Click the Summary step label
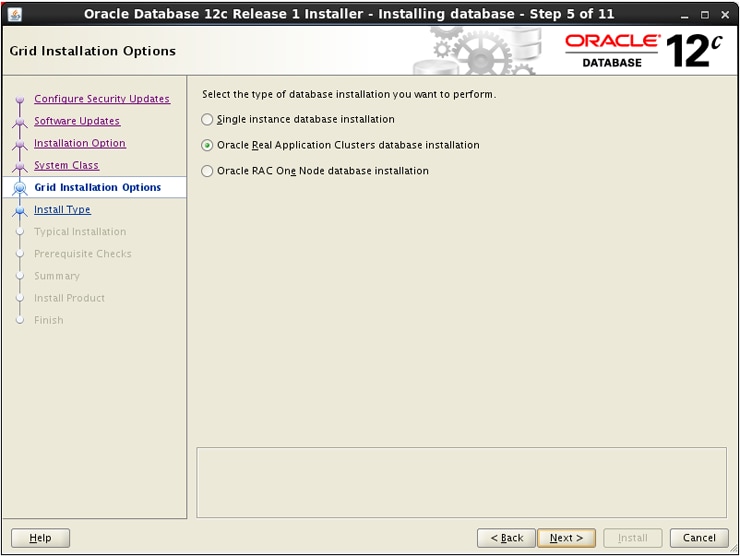The image size is (740, 557). click(57, 276)
